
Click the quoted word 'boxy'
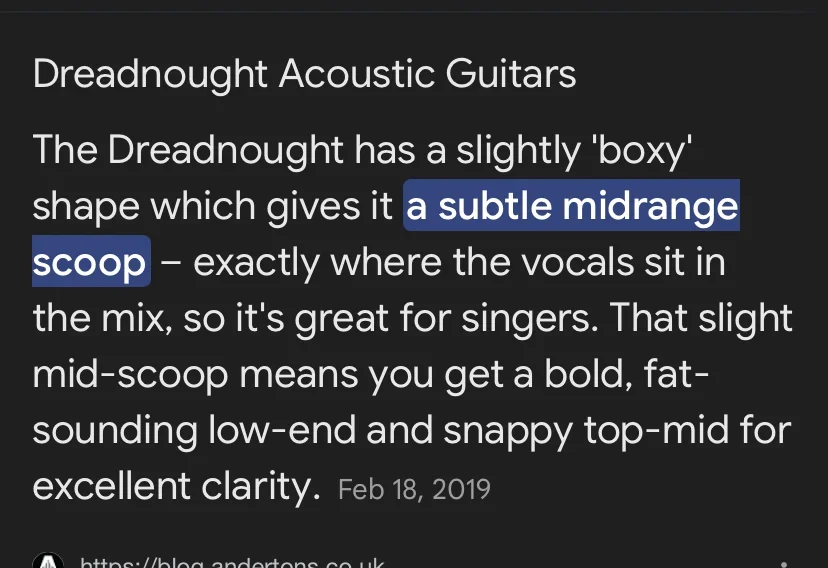tap(640, 150)
